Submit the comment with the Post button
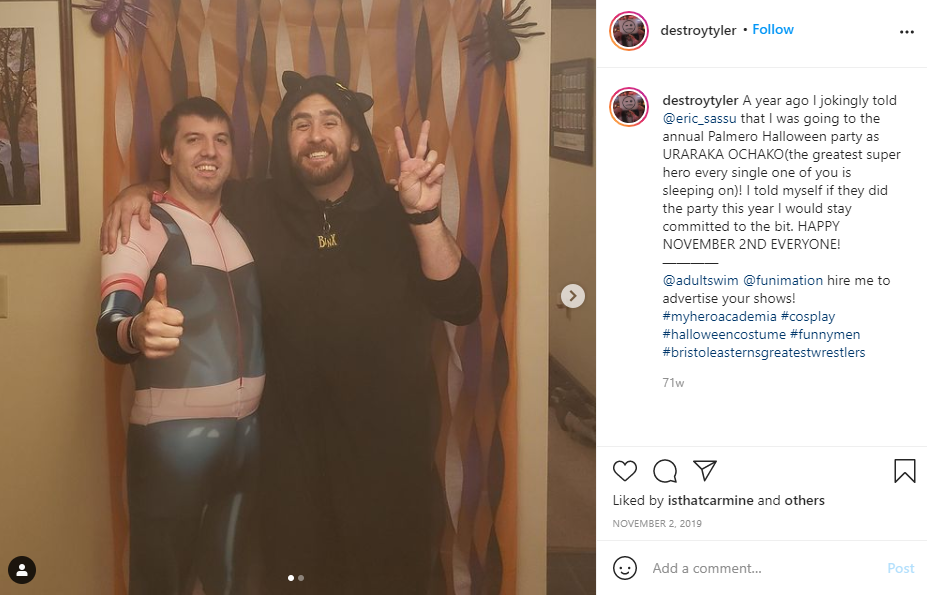Image resolution: width=927 pixels, height=595 pixels. click(x=900, y=568)
